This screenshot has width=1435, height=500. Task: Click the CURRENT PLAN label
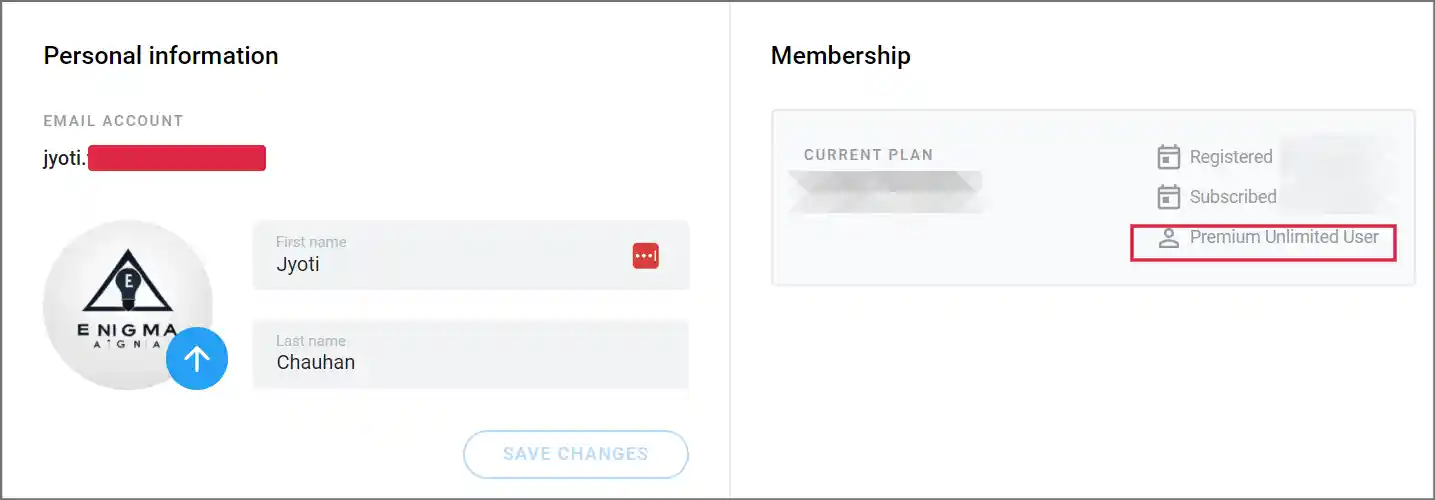[868, 155]
